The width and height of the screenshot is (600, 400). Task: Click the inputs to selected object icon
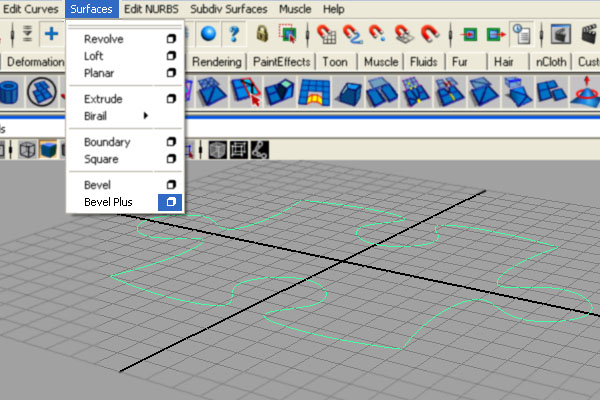470,34
